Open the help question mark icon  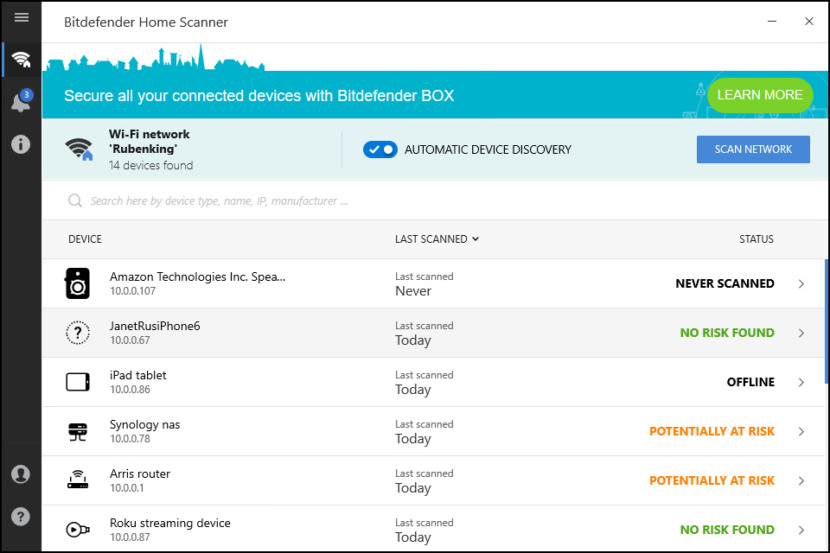(x=20, y=517)
